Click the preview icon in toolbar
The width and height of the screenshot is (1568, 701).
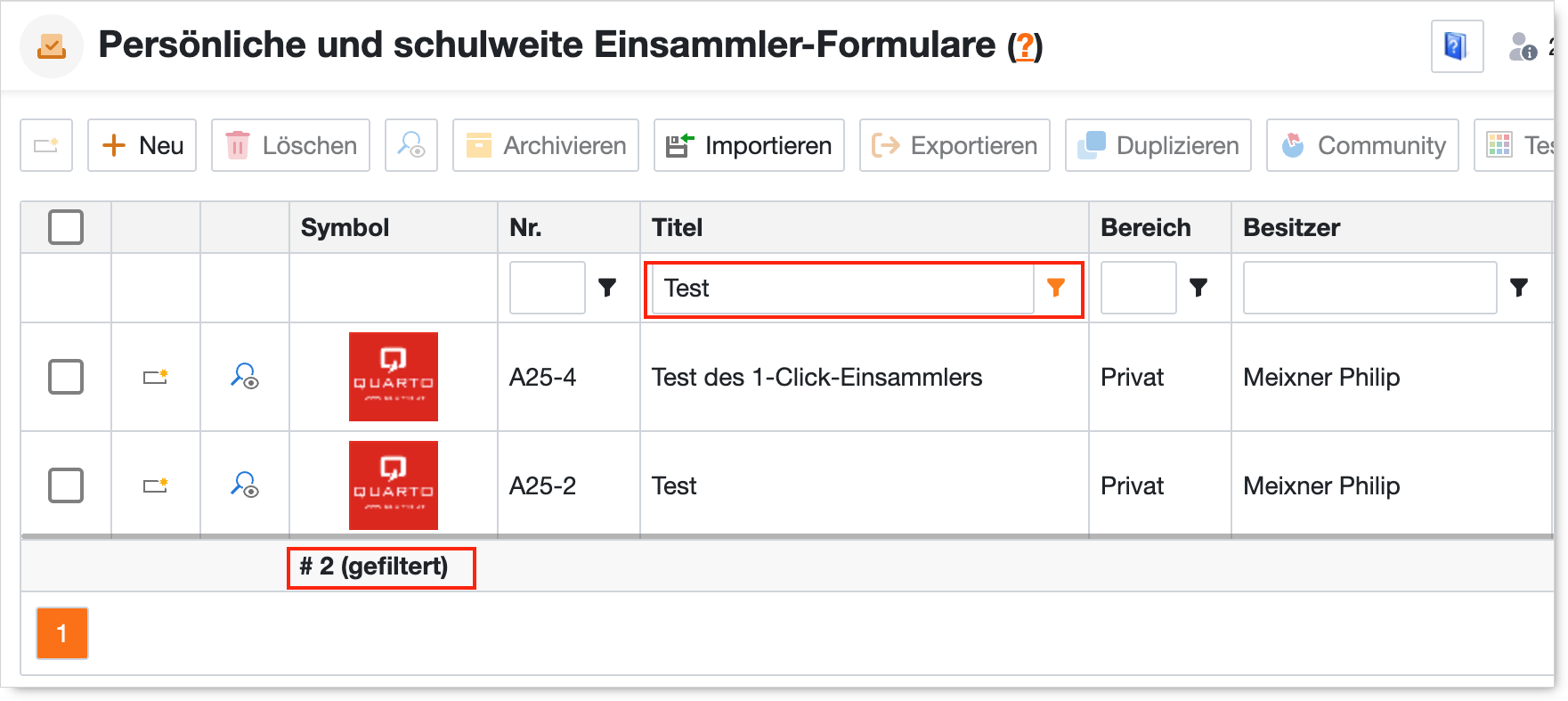coord(411,145)
